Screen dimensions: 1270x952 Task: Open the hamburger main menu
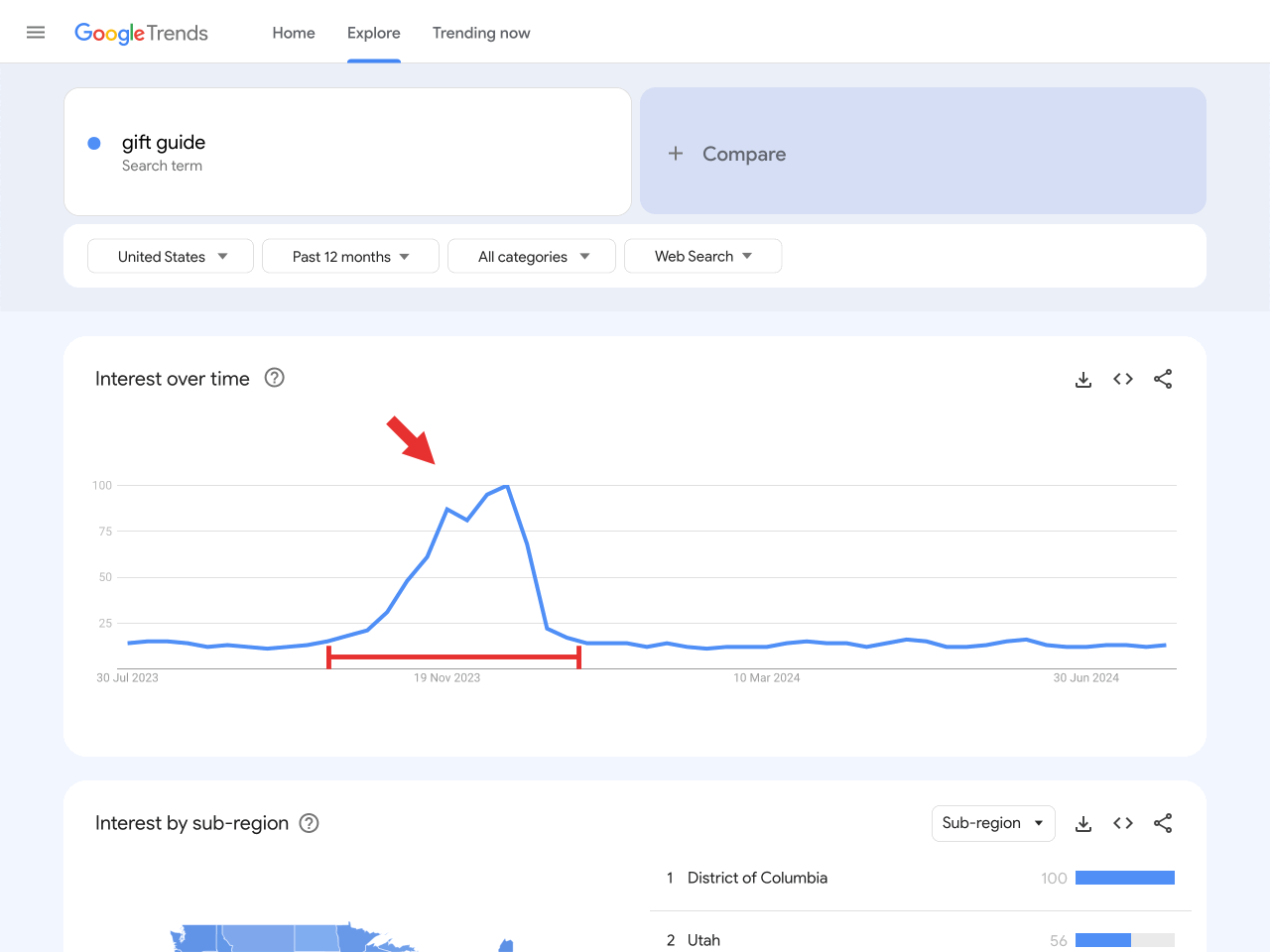point(36,33)
